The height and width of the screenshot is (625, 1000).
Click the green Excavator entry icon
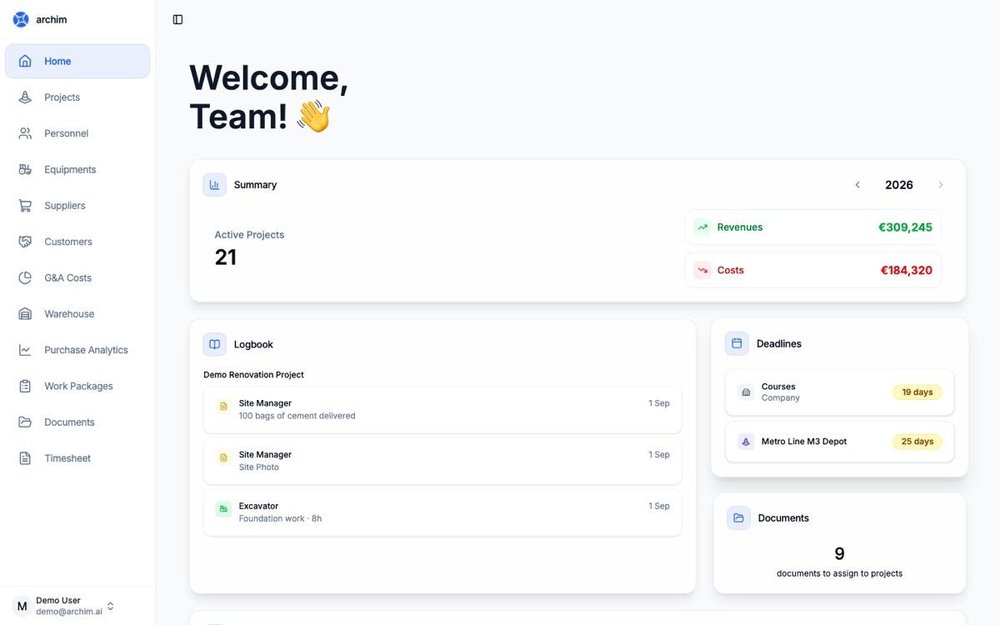pyautogui.click(x=223, y=509)
